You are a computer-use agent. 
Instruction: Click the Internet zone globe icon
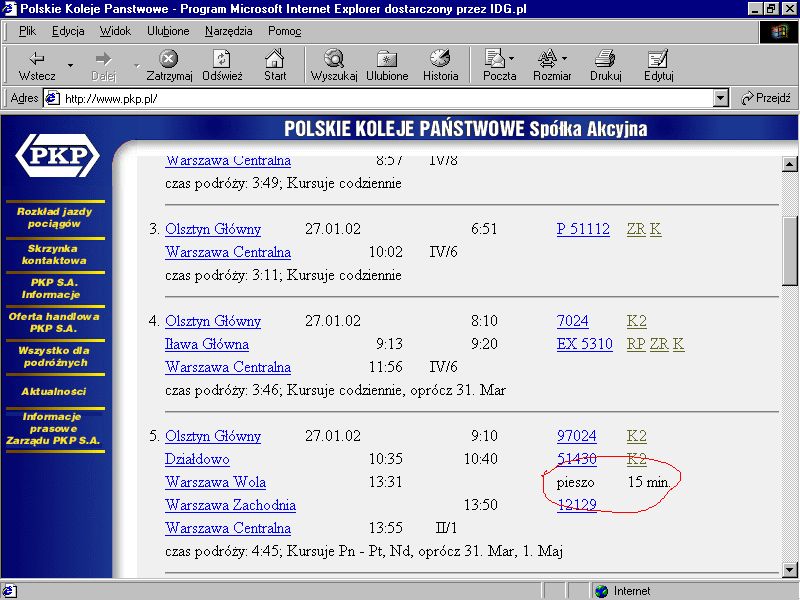tap(602, 591)
